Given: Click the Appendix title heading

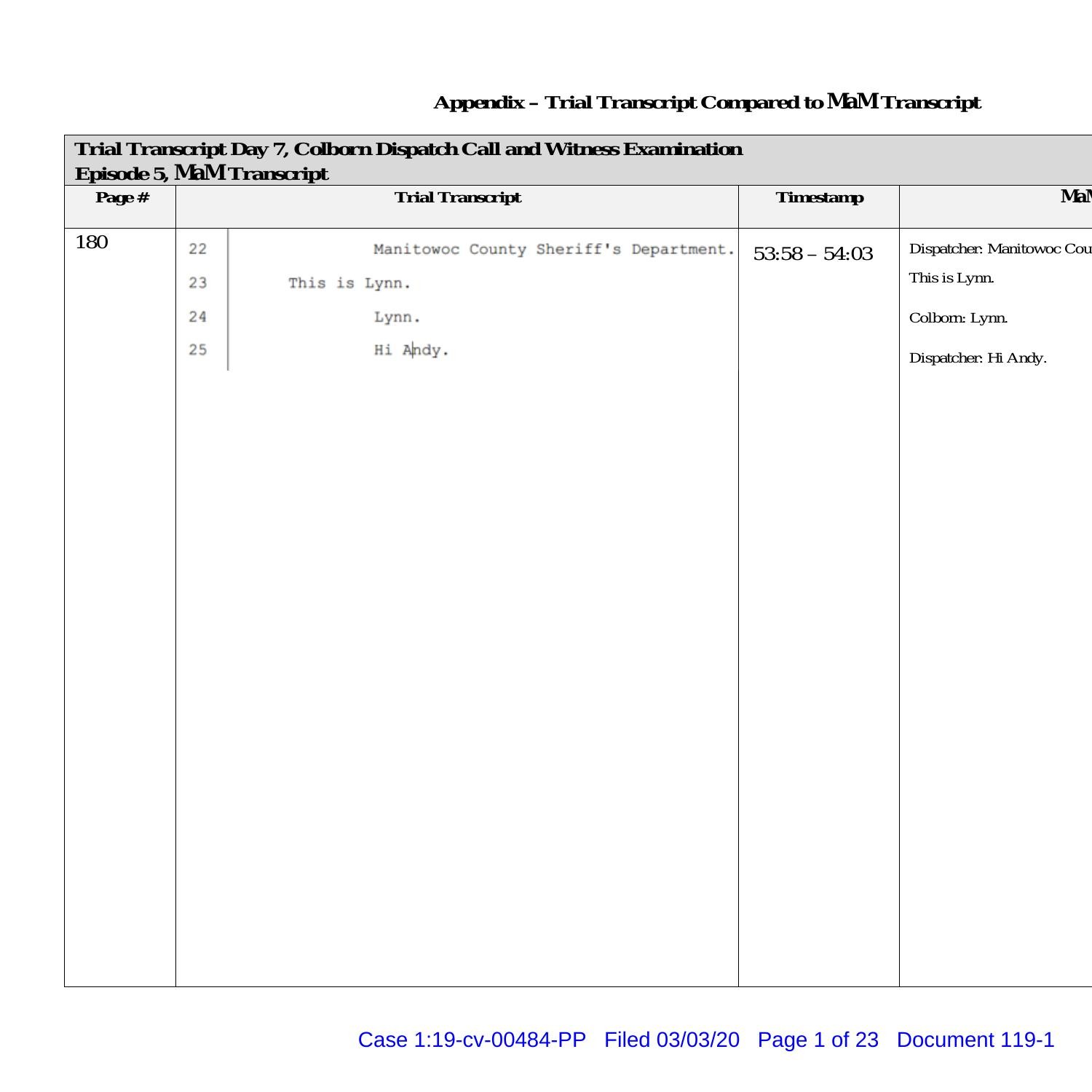Looking at the screenshot, I should click(706, 103).
